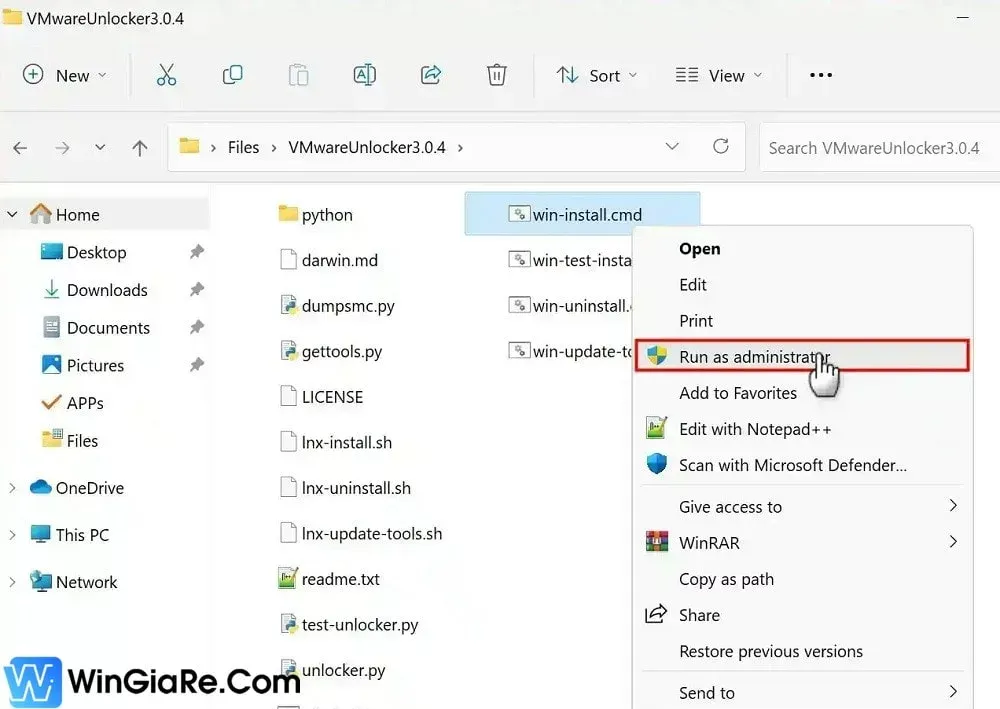Cut the selected file using toolbar

point(166,75)
